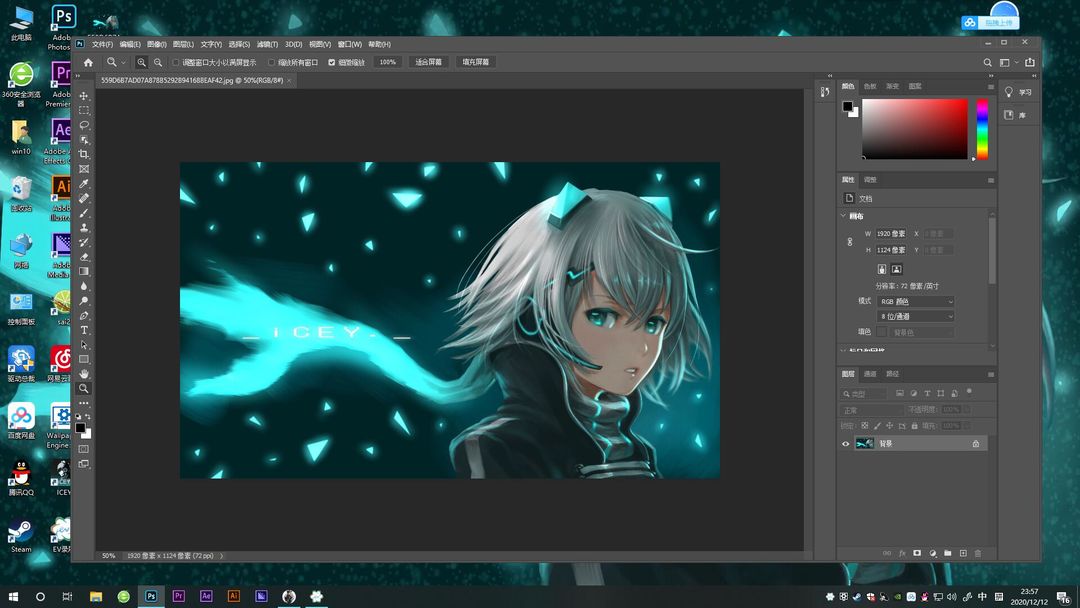
Task: Go to Photoshop Home screen
Action: point(88,62)
